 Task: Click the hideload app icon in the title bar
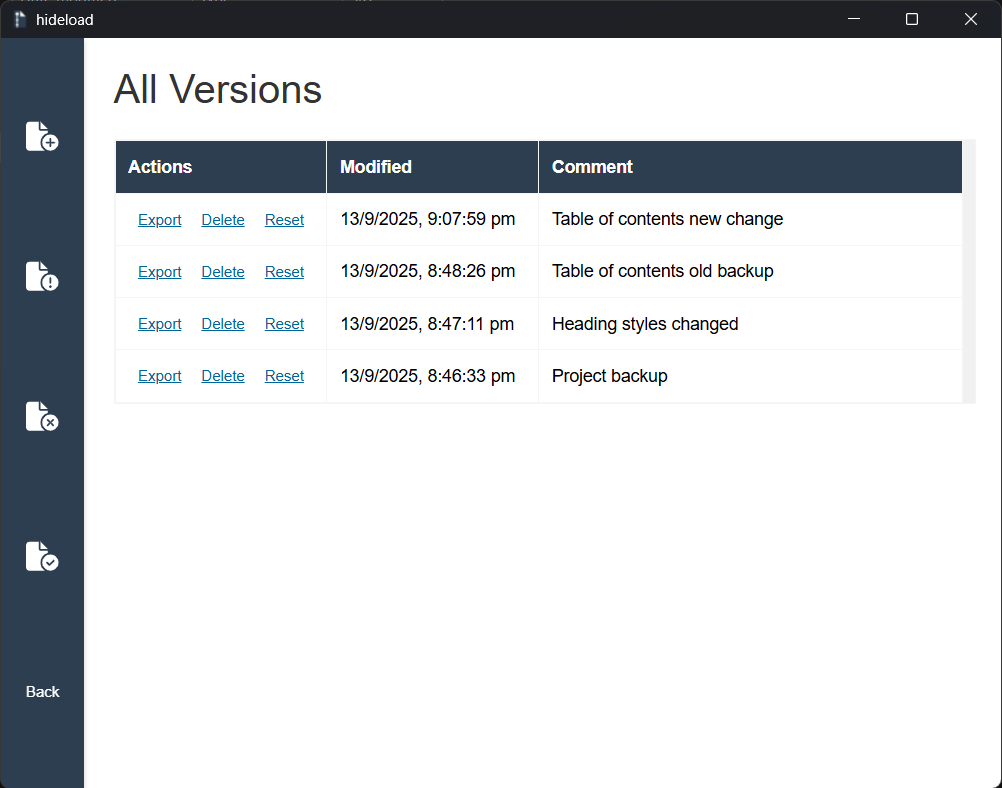click(x=20, y=19)
